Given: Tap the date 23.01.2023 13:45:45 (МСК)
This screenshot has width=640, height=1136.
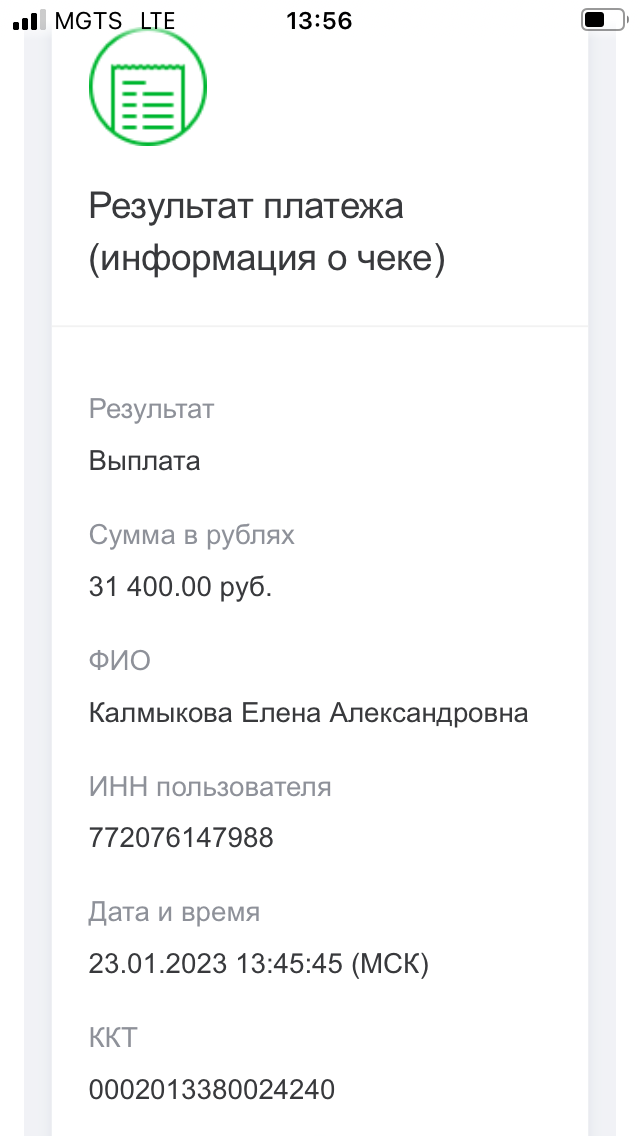Looking at the screenshot, I should tap(259, 964).
